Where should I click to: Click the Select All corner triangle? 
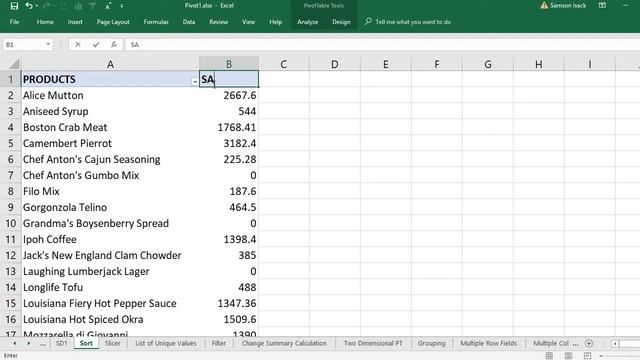pyautogui.click(x=14, y=64)
